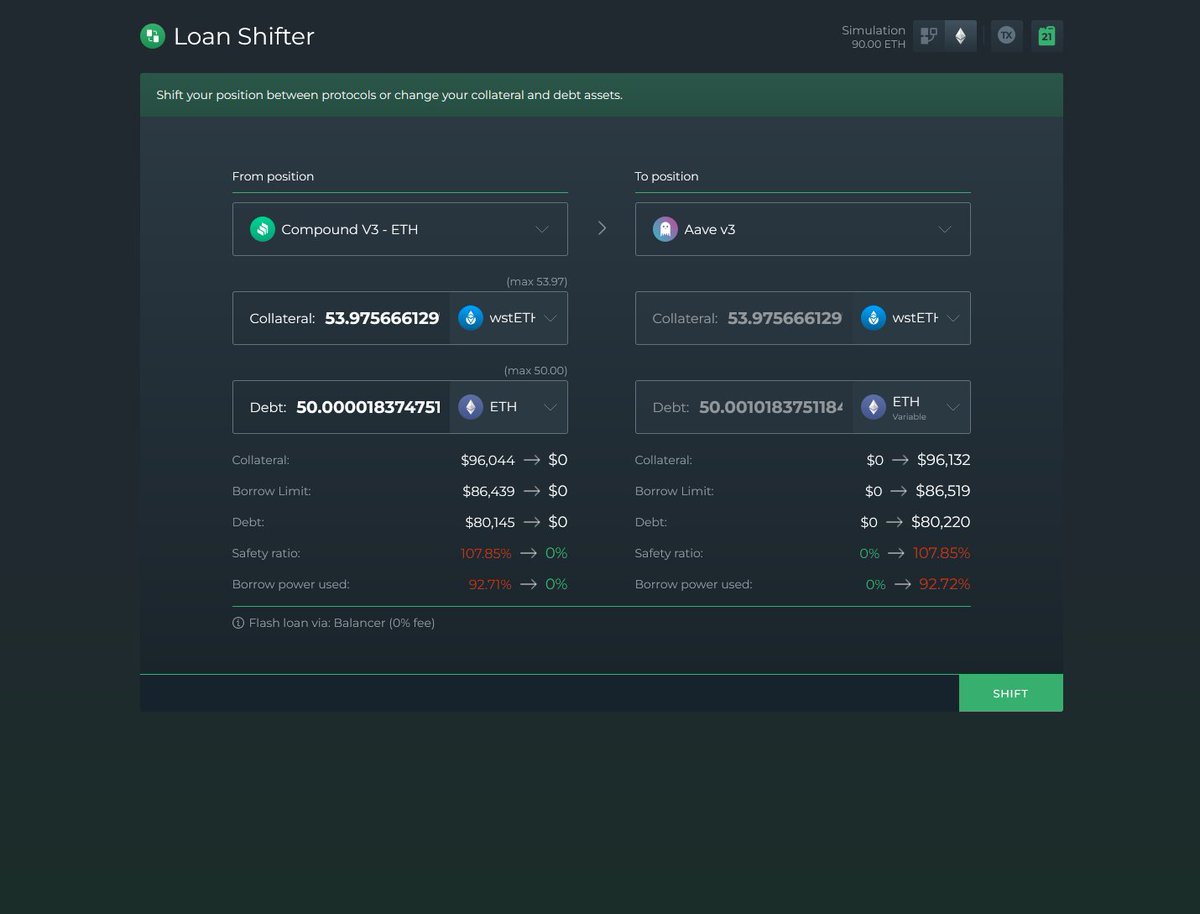Click To debt amount 50.0010183751184 field
This screenshot has height=914, width=1200.
(x=771, y=407)
